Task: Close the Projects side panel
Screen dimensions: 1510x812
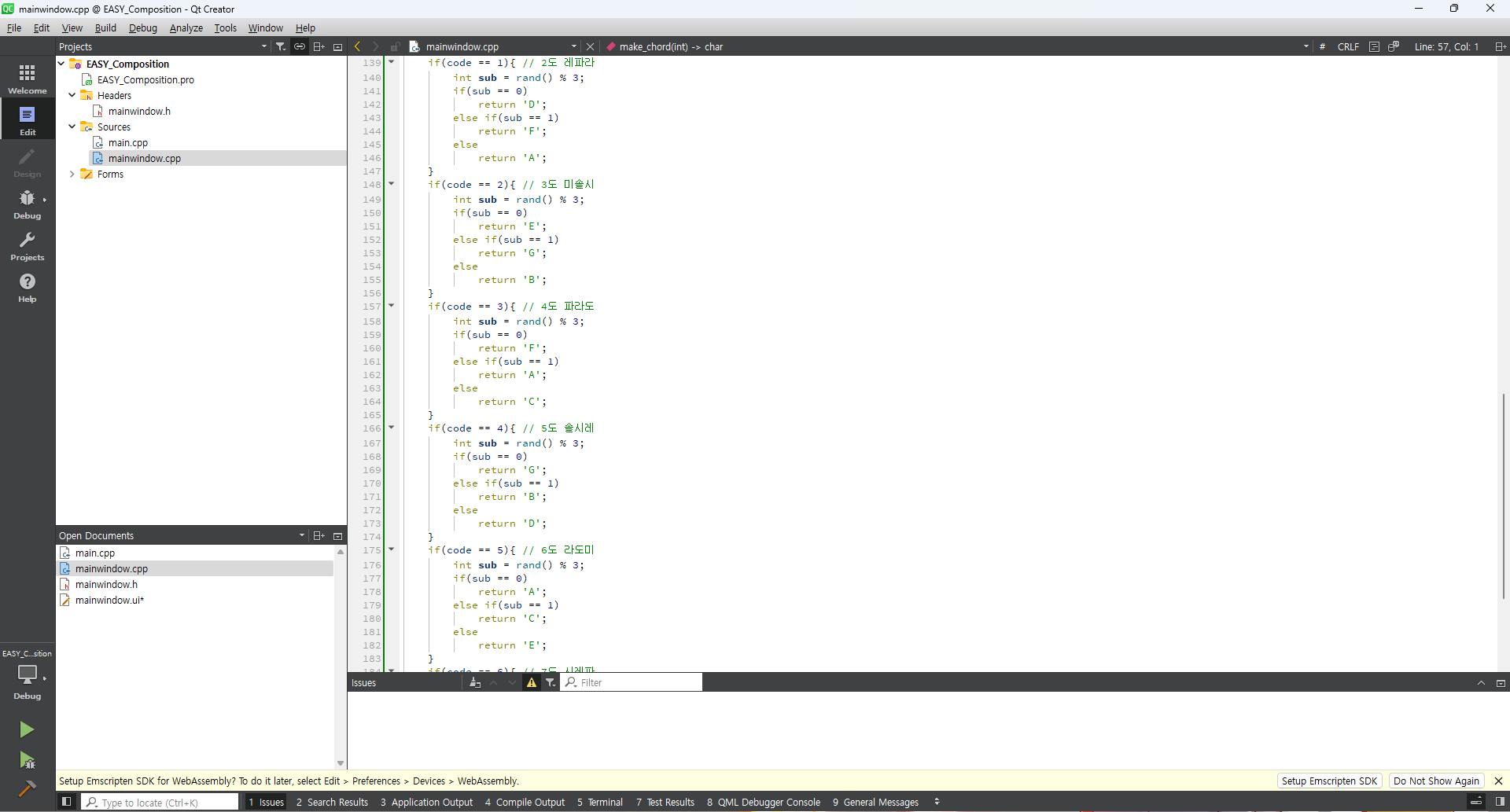Action: pyautogui.click(x=338, y=46)
